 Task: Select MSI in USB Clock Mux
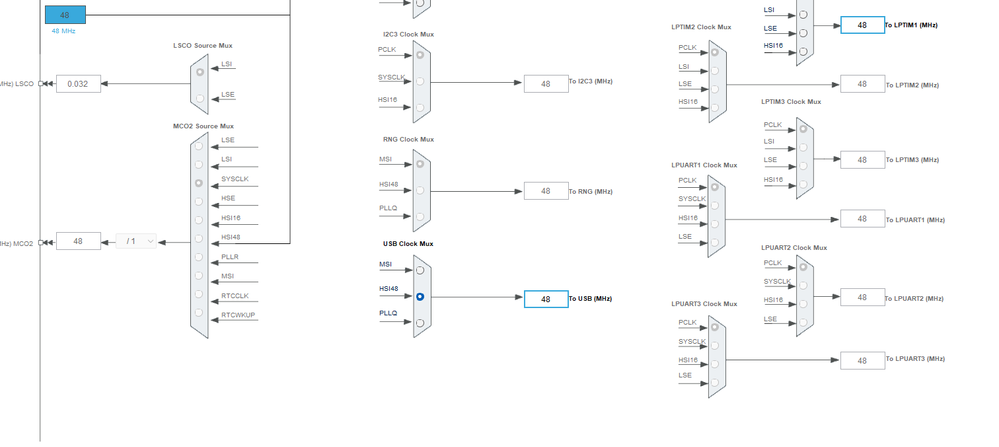click(x=420, y=271)
